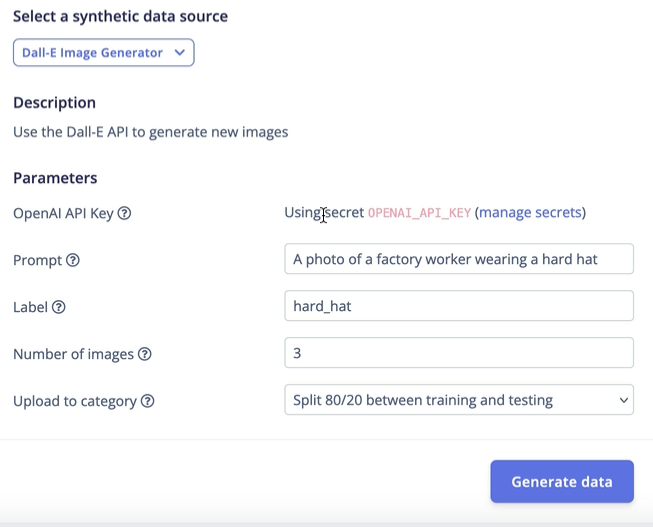Click the help icon next to Prompt
The height and width of the screenshot is (527, 653).
tap(73, 260)
